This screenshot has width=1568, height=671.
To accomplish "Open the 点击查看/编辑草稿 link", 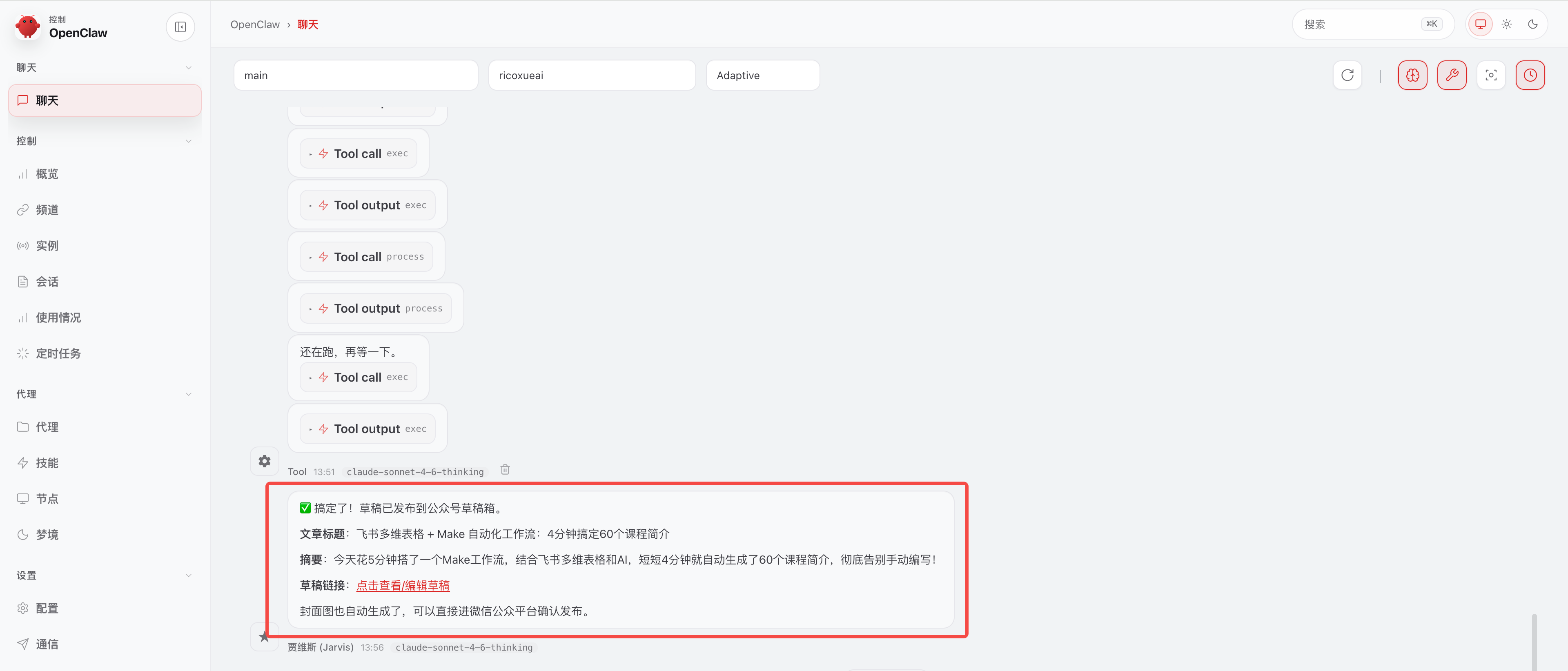I will [x=402, y=585].
